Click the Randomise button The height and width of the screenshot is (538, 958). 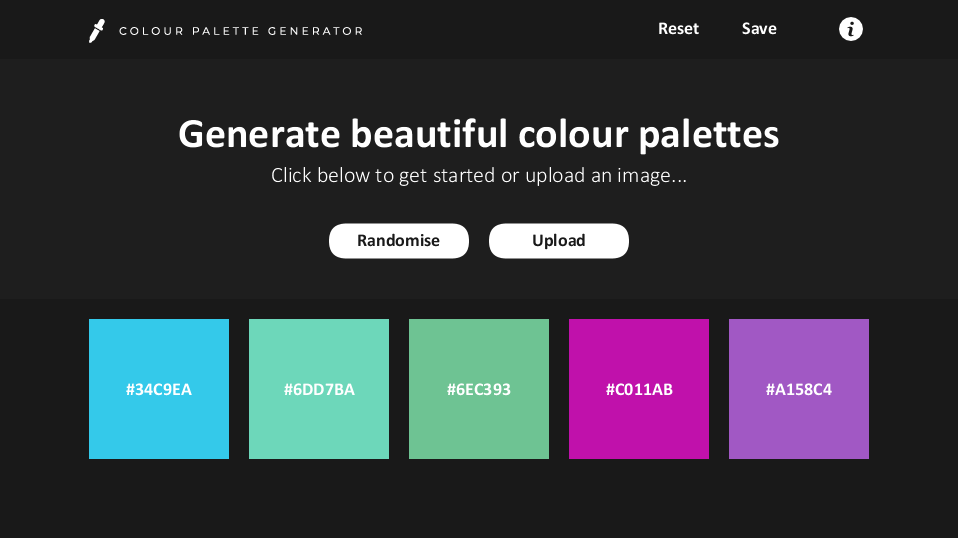(399, 241)
